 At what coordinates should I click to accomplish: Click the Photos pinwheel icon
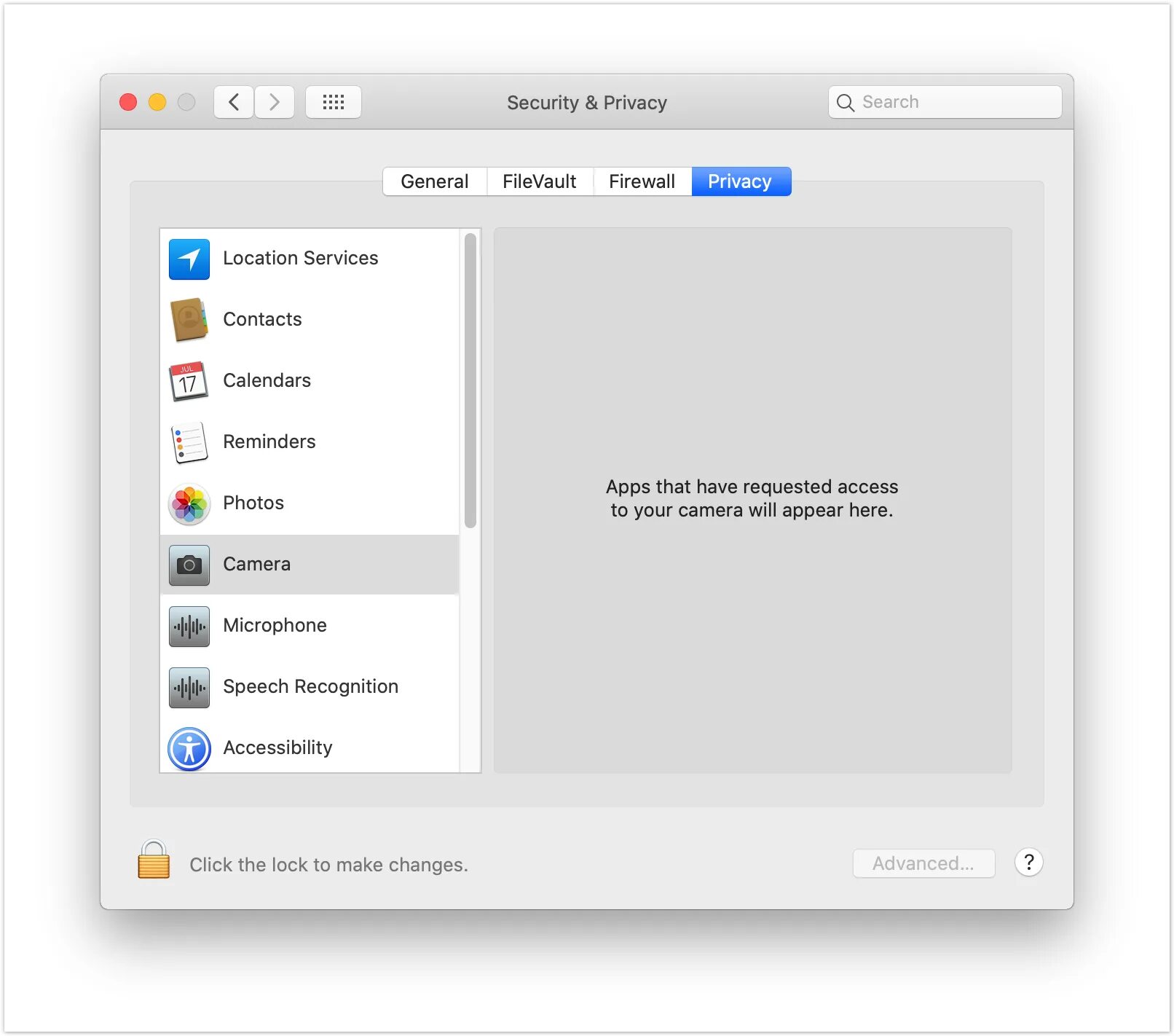(x=189, y=503)
